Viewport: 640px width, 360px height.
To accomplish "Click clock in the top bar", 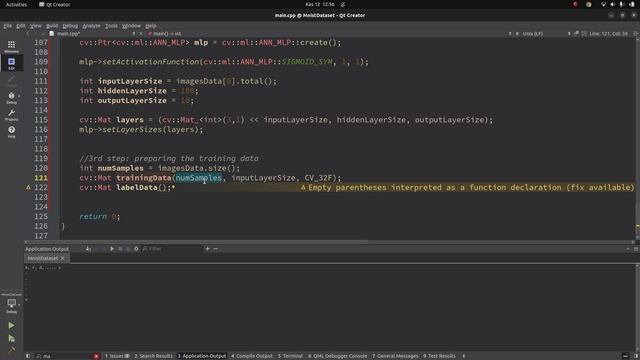I will (320, 4).
